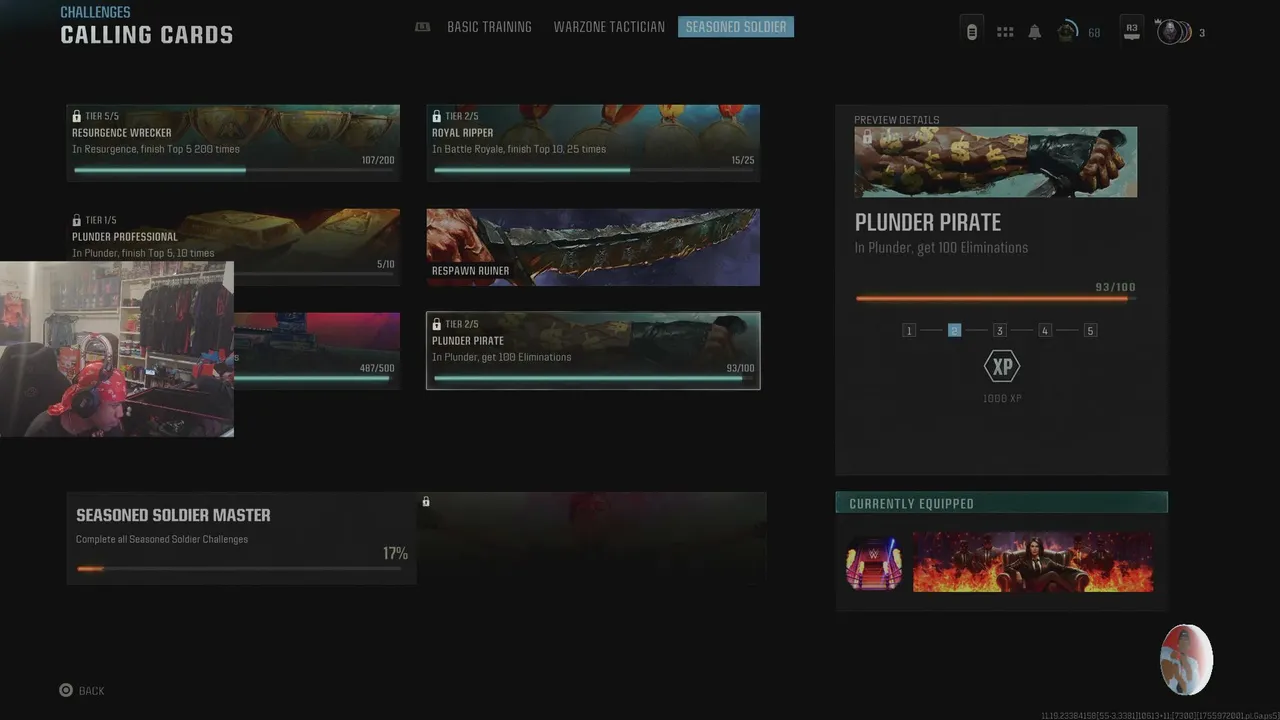This screenshot has height=720, width=1280.
Task: Click the lock icon on Plunder Professional card
Action: click(x=77, y=220)
